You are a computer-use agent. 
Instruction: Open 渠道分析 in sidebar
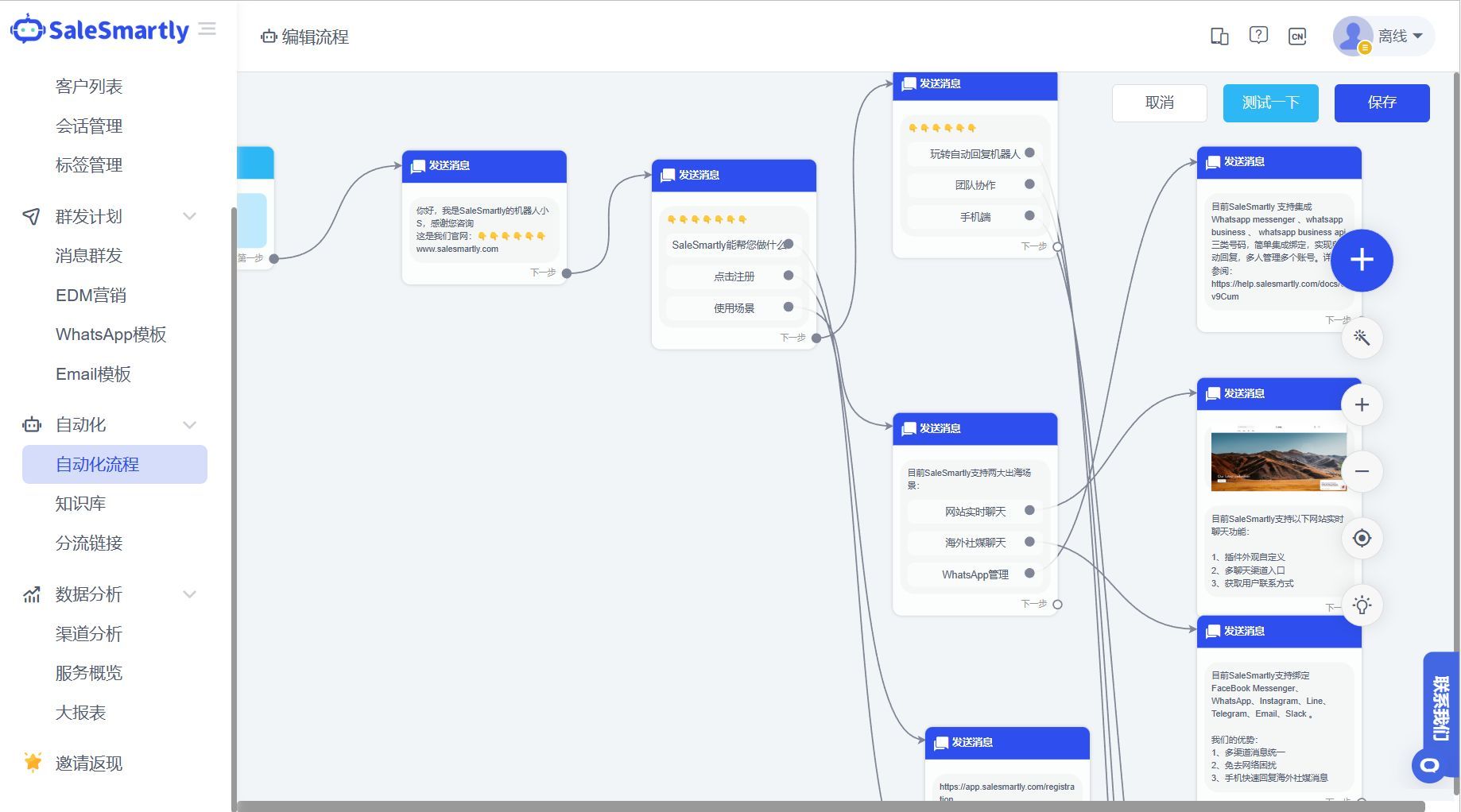click(89, 633)
